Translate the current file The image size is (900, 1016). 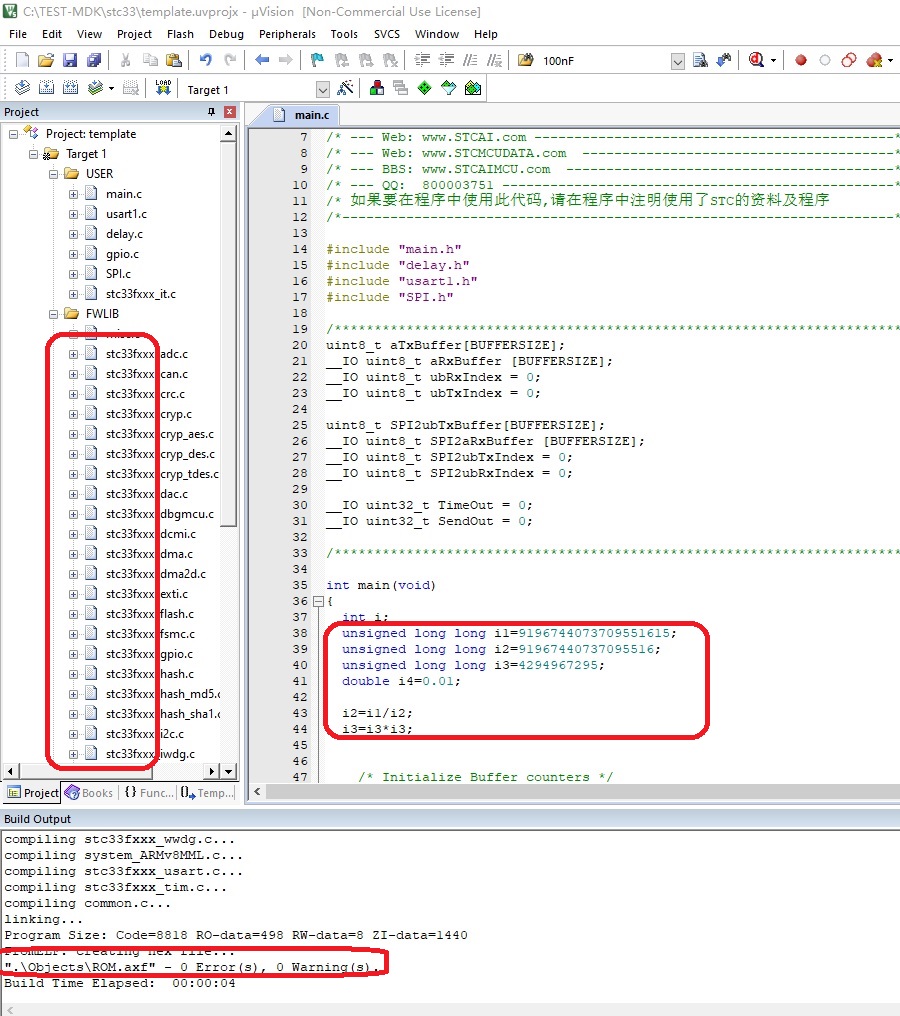[x=23, y=88]
